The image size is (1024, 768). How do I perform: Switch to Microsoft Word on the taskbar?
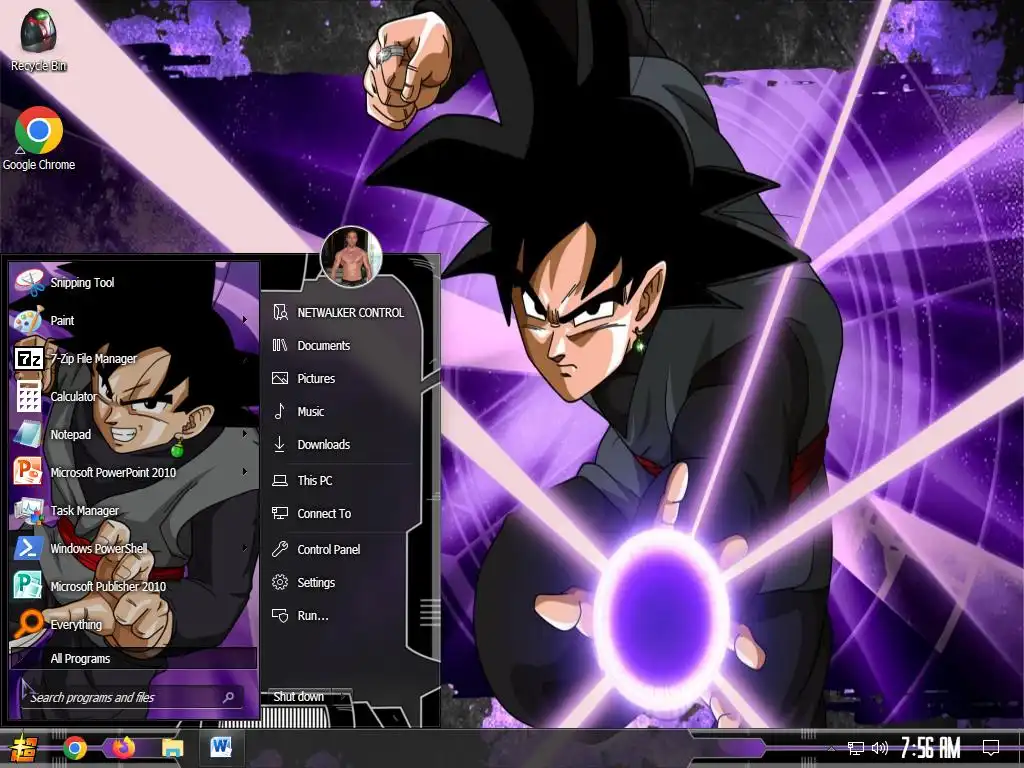[x=221, y=747]
